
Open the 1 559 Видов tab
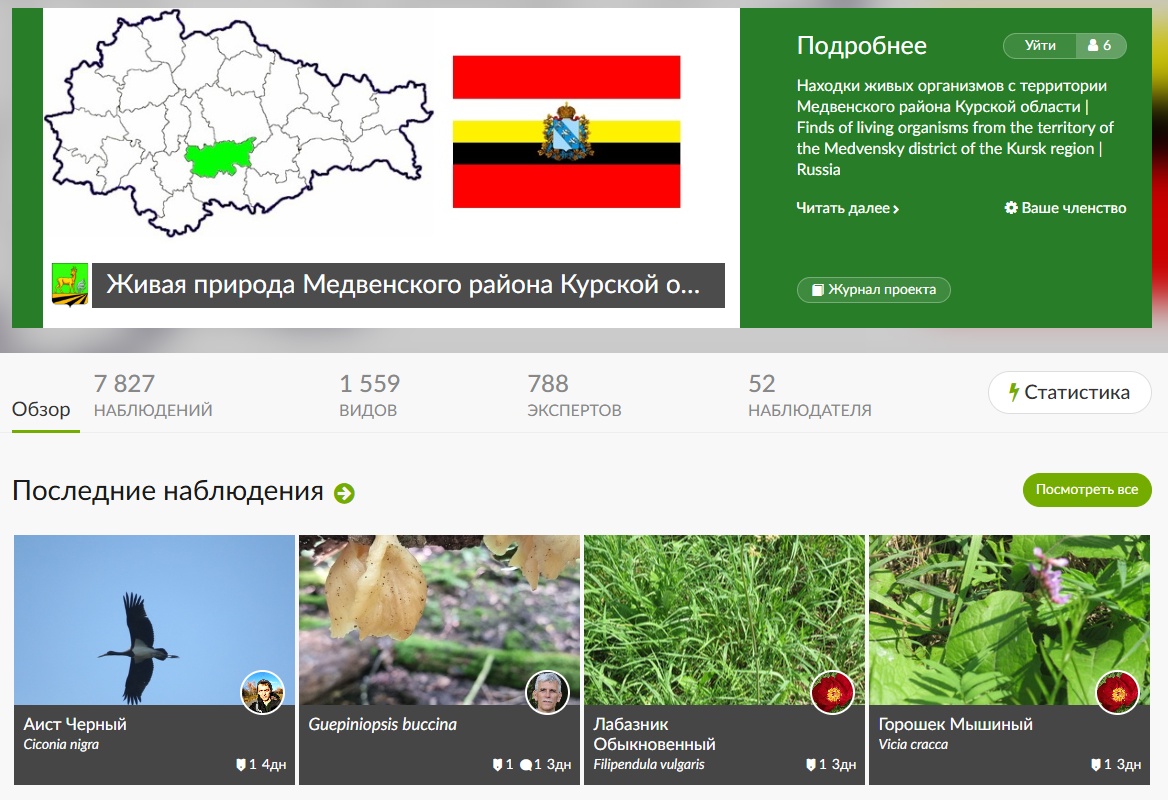pos(369,395)
